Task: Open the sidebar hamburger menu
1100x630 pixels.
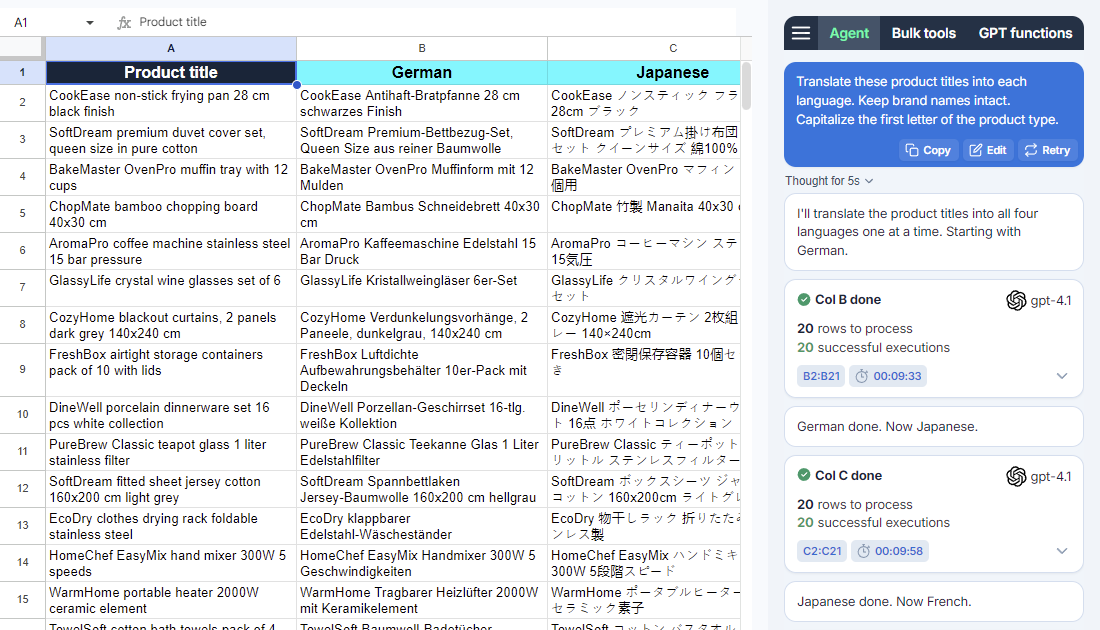Action: 800,33
